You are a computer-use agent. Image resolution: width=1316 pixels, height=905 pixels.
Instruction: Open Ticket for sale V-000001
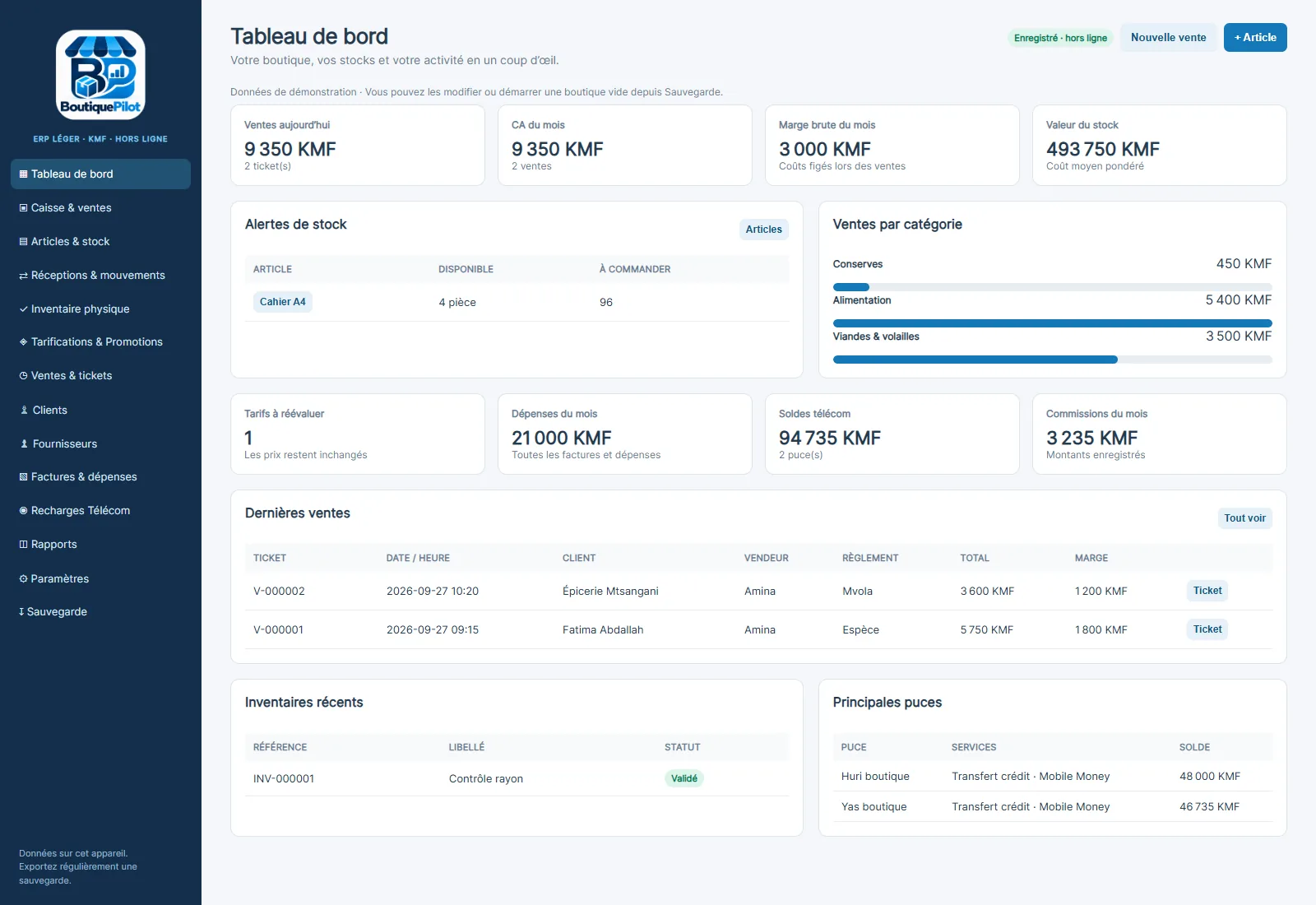click(1207, 629)
